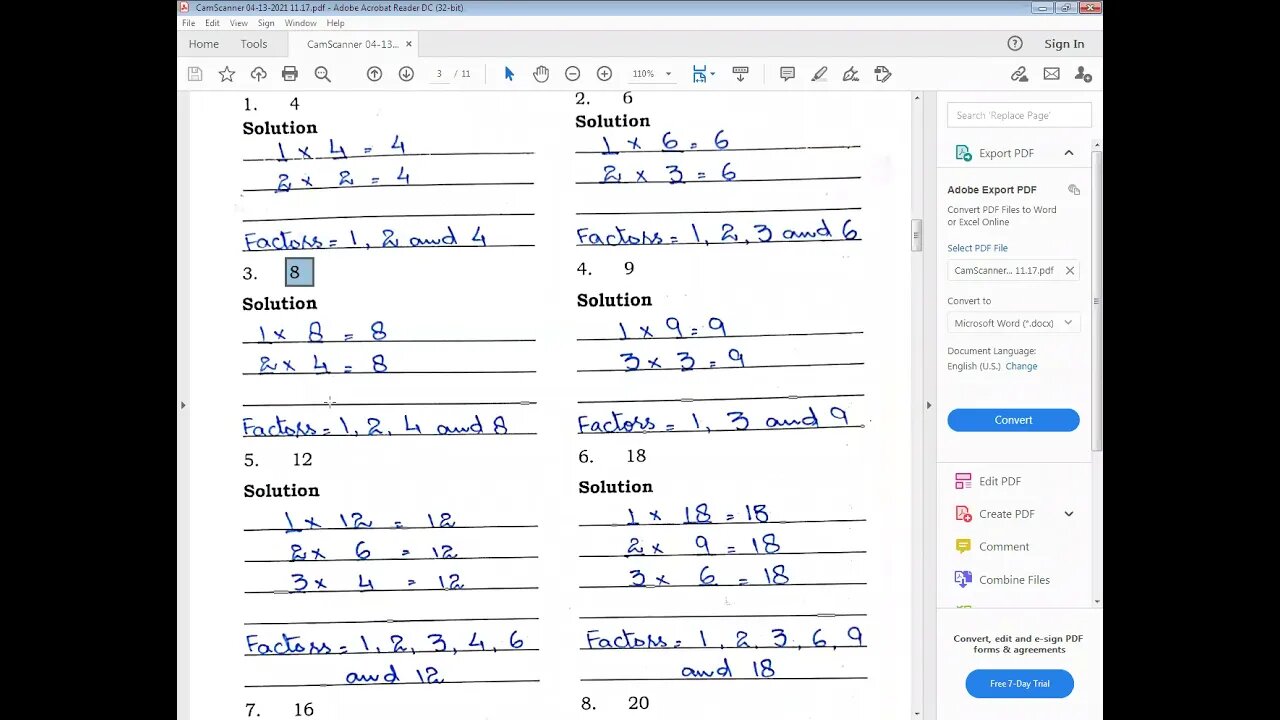Click the Search 'Replace Page' field
This screenshot has width=1280, height=720.
(1019, 115)
